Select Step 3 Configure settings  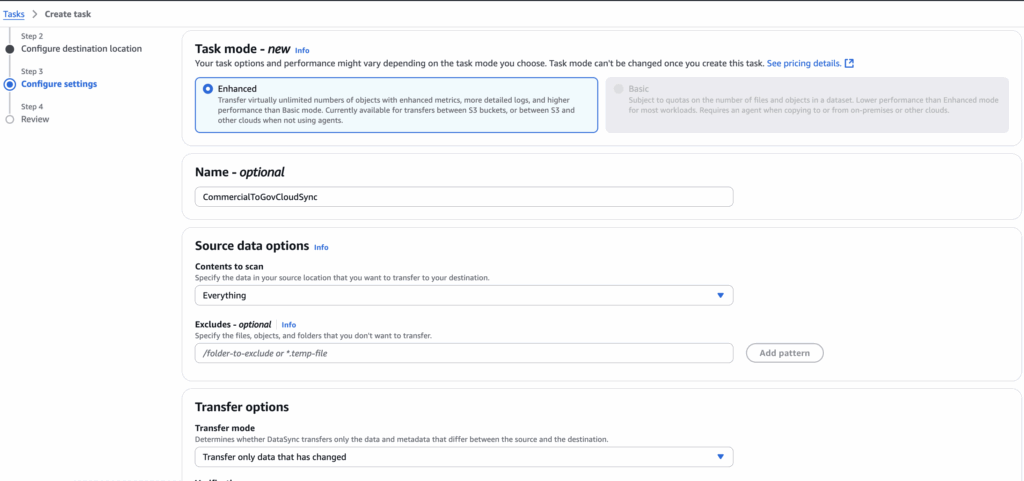coord(59,84)
